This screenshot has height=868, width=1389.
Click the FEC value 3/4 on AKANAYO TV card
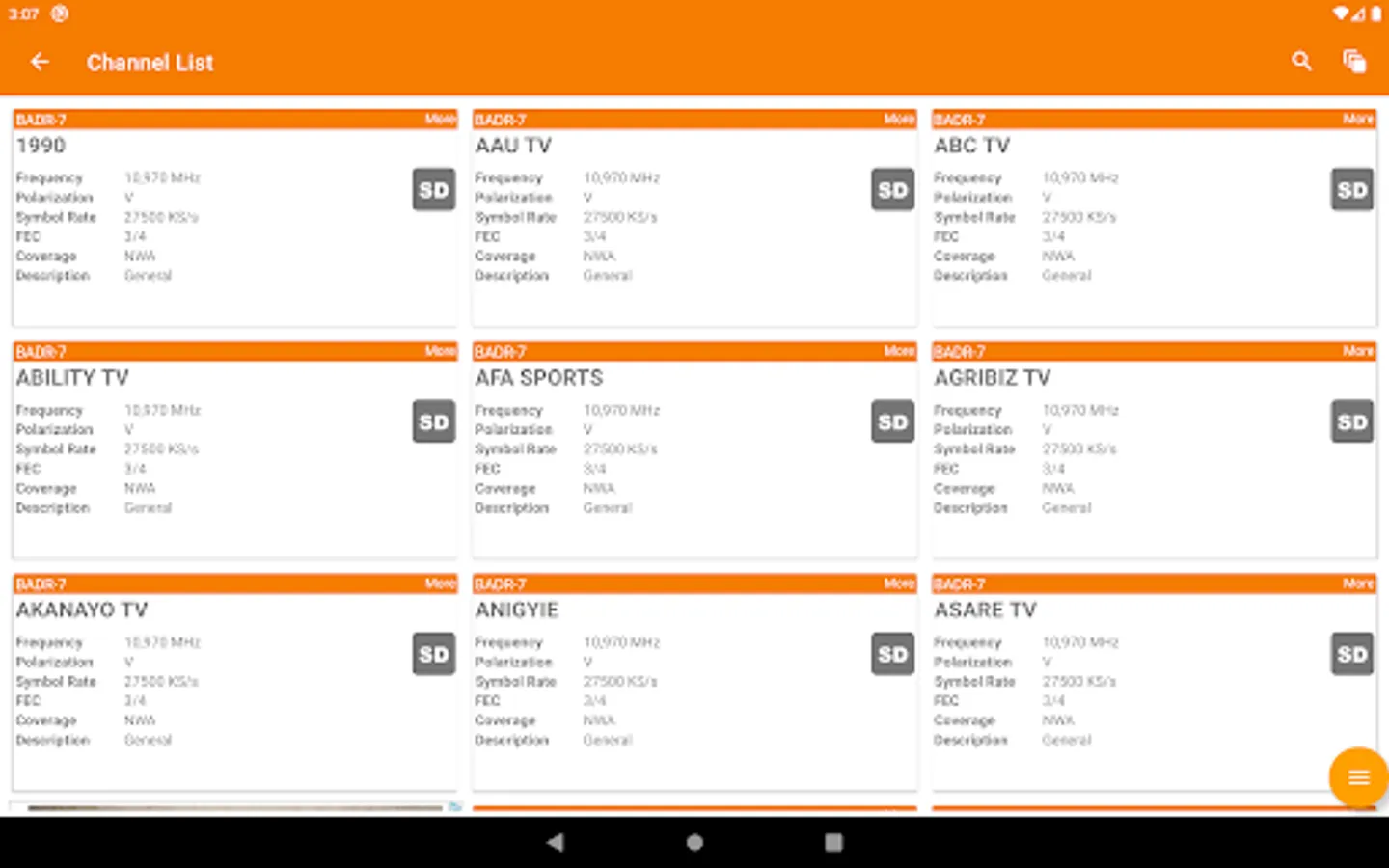pos(135,701)
